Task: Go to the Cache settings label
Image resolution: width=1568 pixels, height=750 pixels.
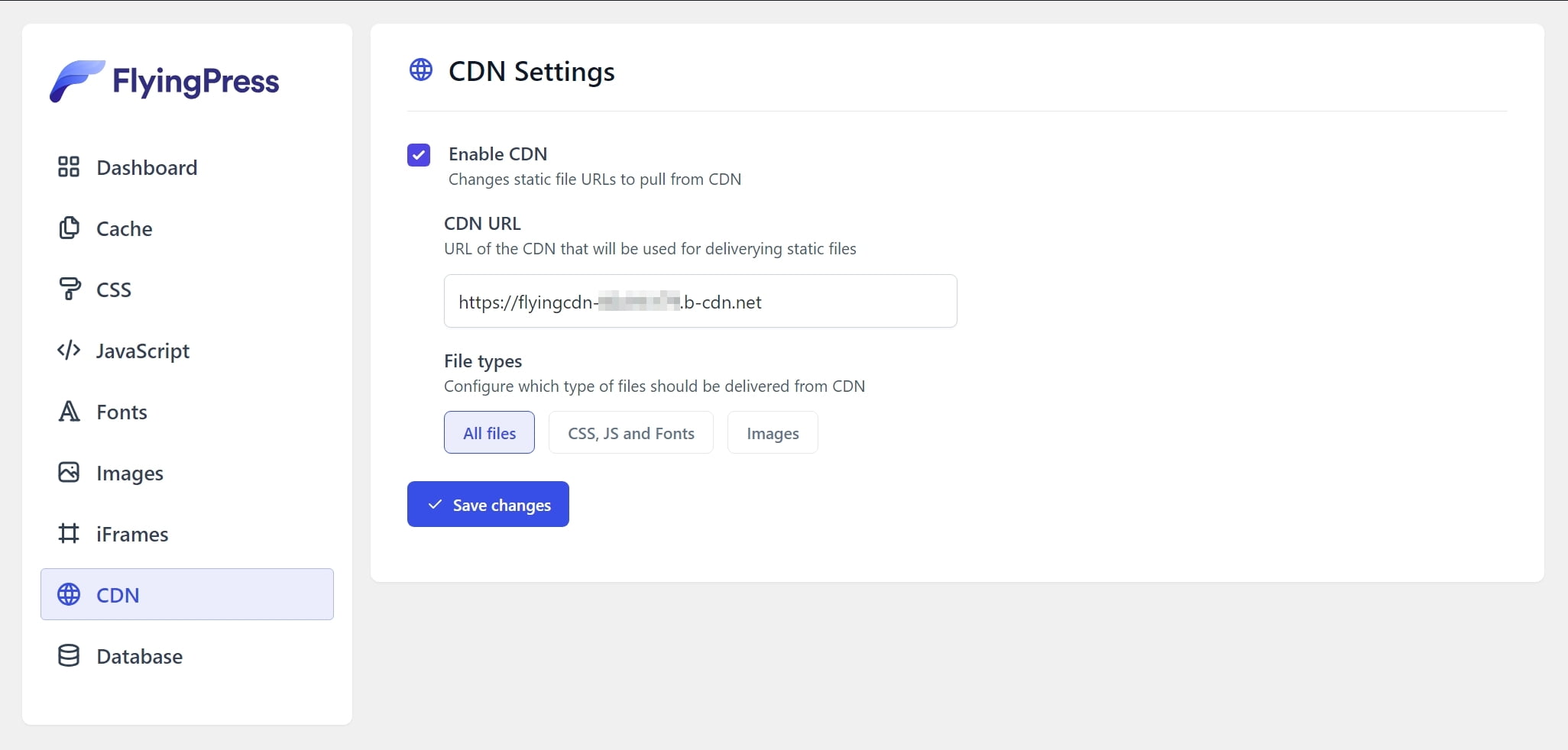Action: coord(125,228)
